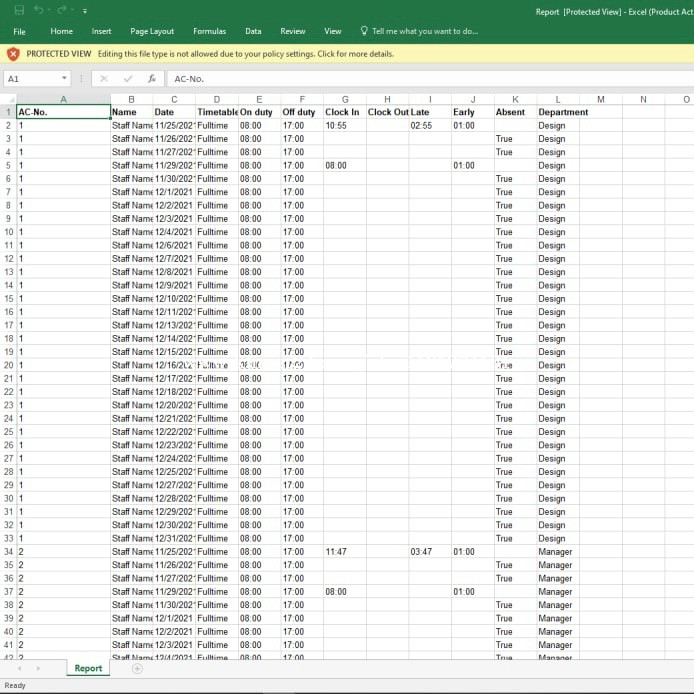Click the Redo arrow icon
The height and width of the screenshot is (694, 694).
click(x=63, y=11)
